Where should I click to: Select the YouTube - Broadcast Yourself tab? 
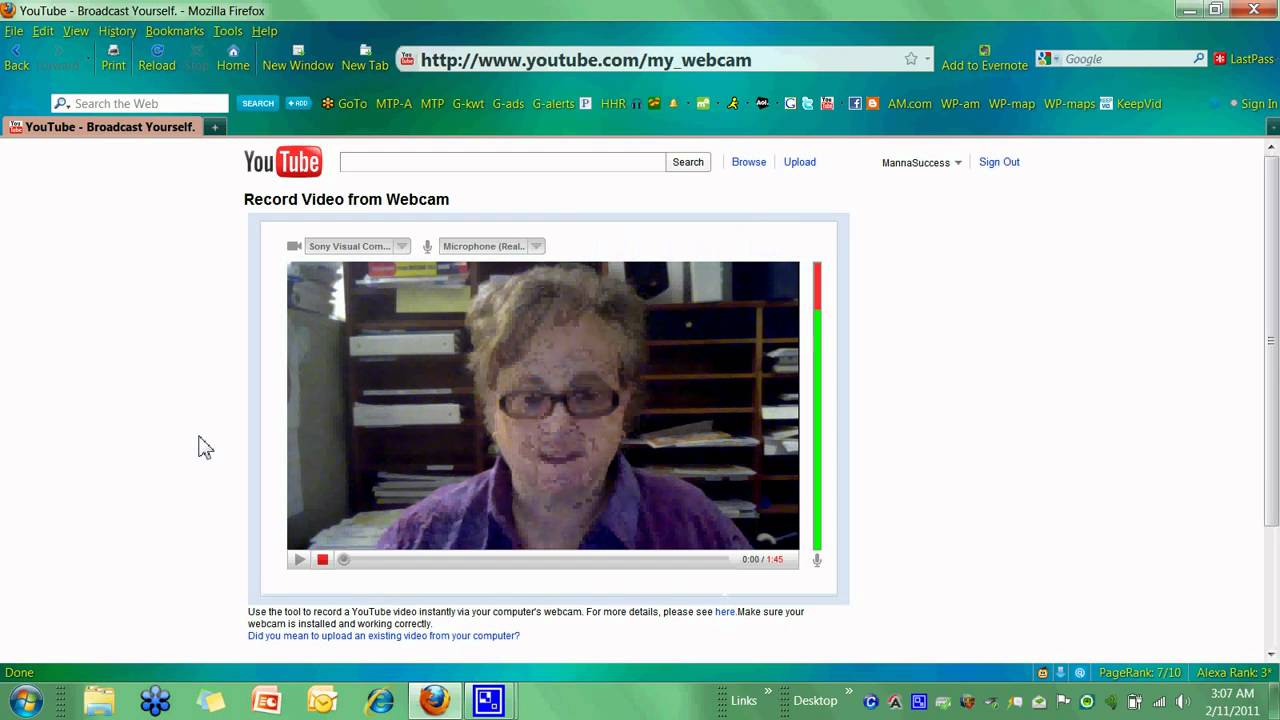[x=102, y=127]
